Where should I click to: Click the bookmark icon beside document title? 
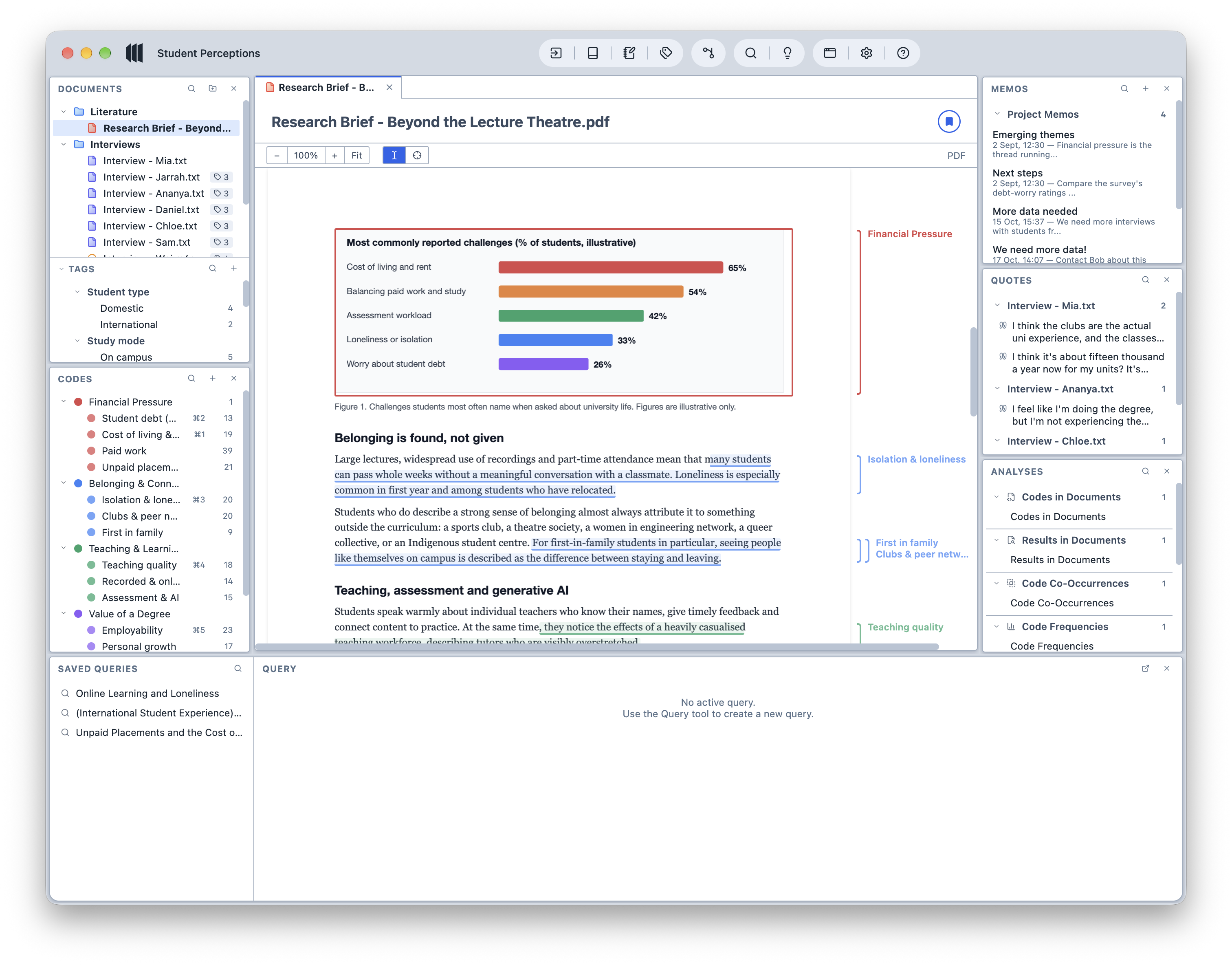949,121
